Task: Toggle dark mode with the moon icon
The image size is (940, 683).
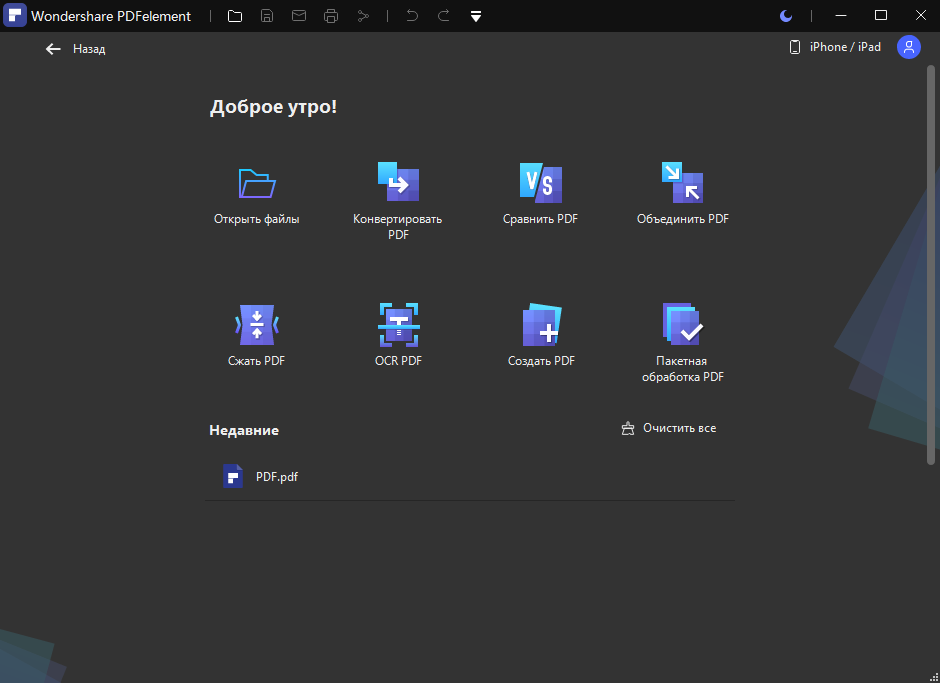Action: [786, 16]
